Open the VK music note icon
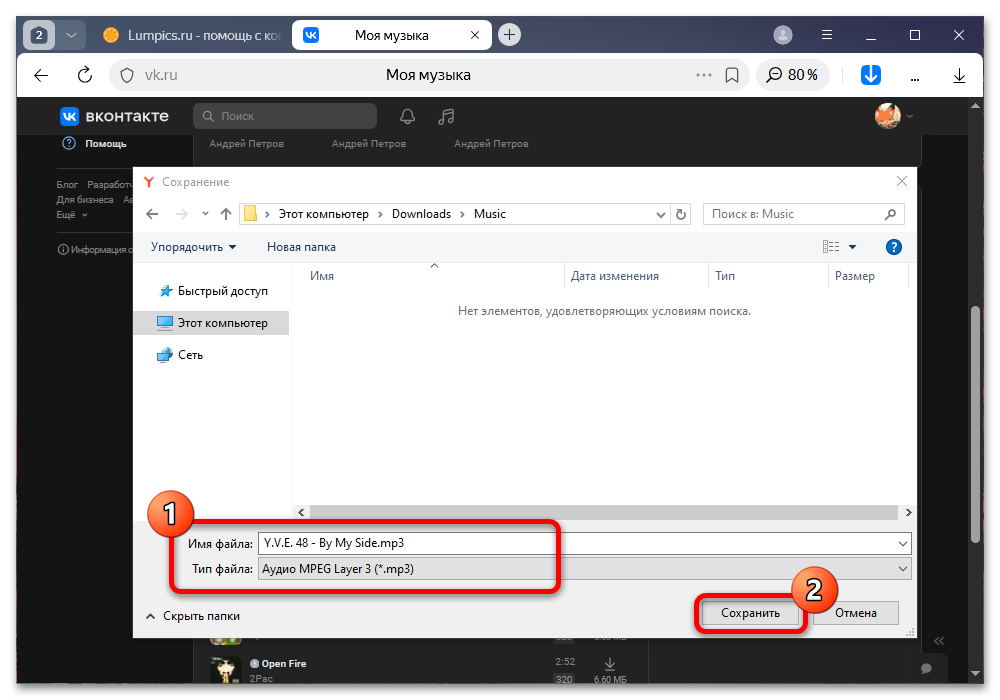The height and width of the screenshot is (700, 1000). click(446, 116)
